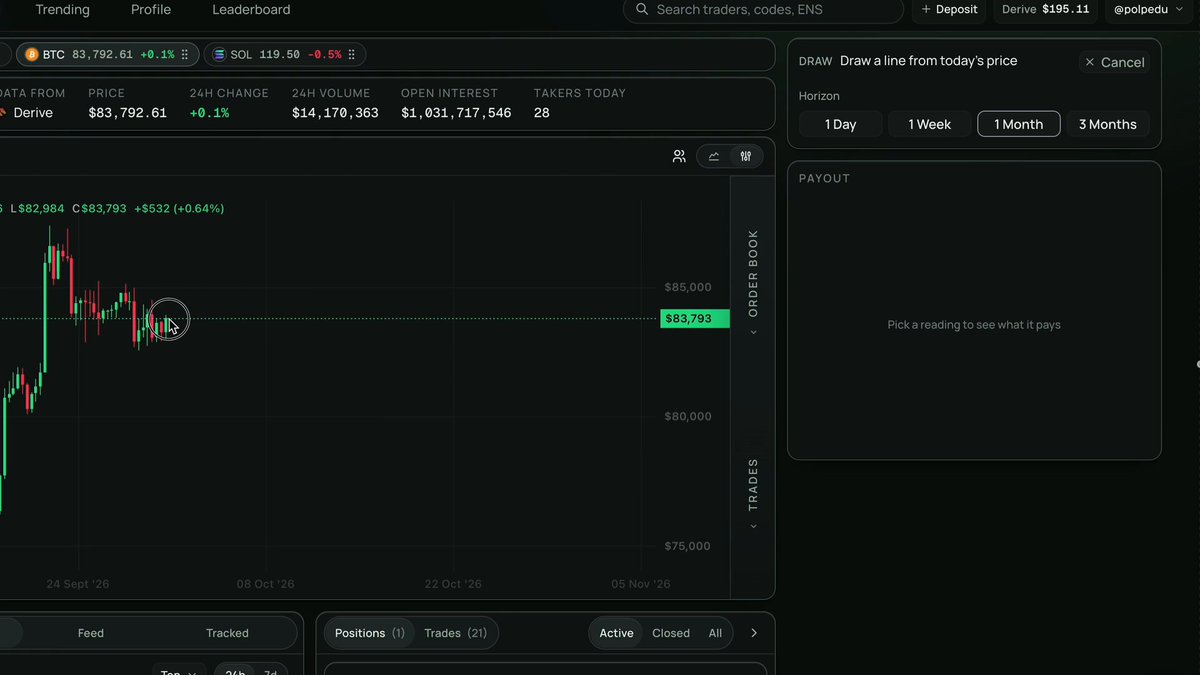This screenshot has height=675, width=1200.
Task: Switch to the Tracked tab
Action: click(227, 633)
